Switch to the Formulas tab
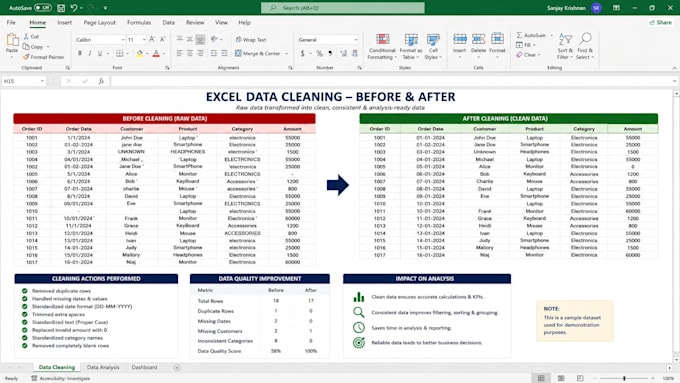Screen dimensions: 680x383 (139, 23)
